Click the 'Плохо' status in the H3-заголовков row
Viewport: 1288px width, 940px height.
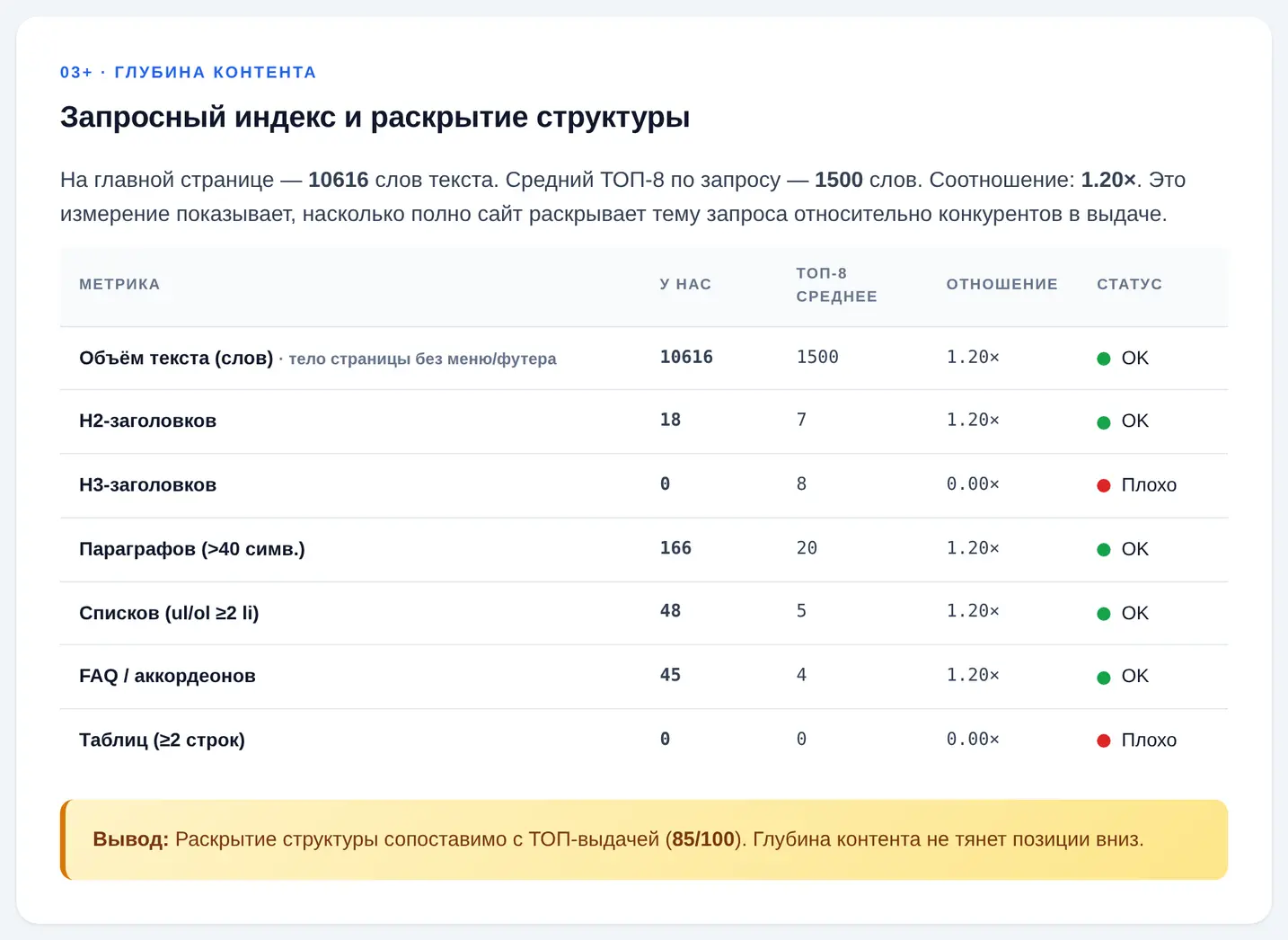[1149, 485]
